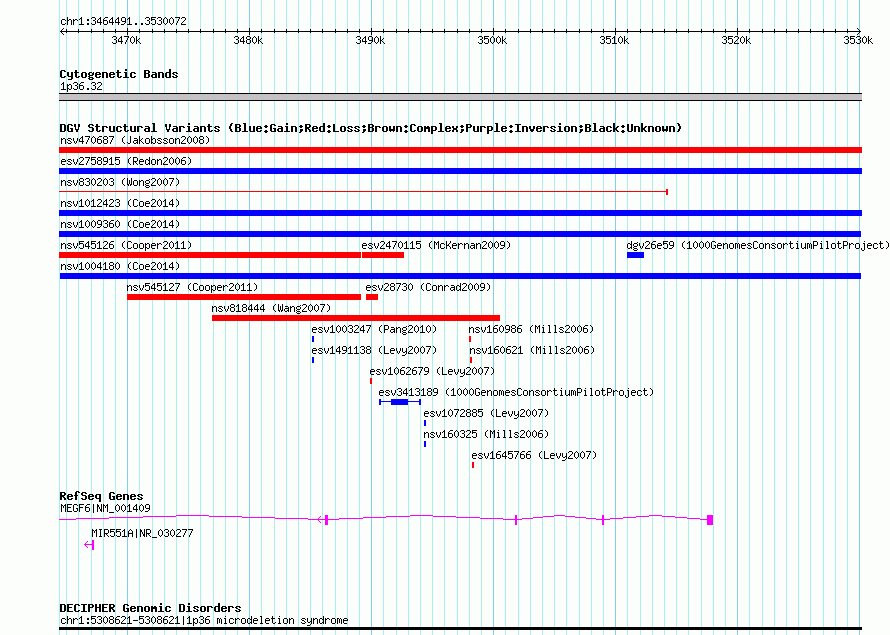Click the red esv1062679 Levy2007 marker
The width and height of the screenshot is (890, 635).
click(x=371, y=381)
